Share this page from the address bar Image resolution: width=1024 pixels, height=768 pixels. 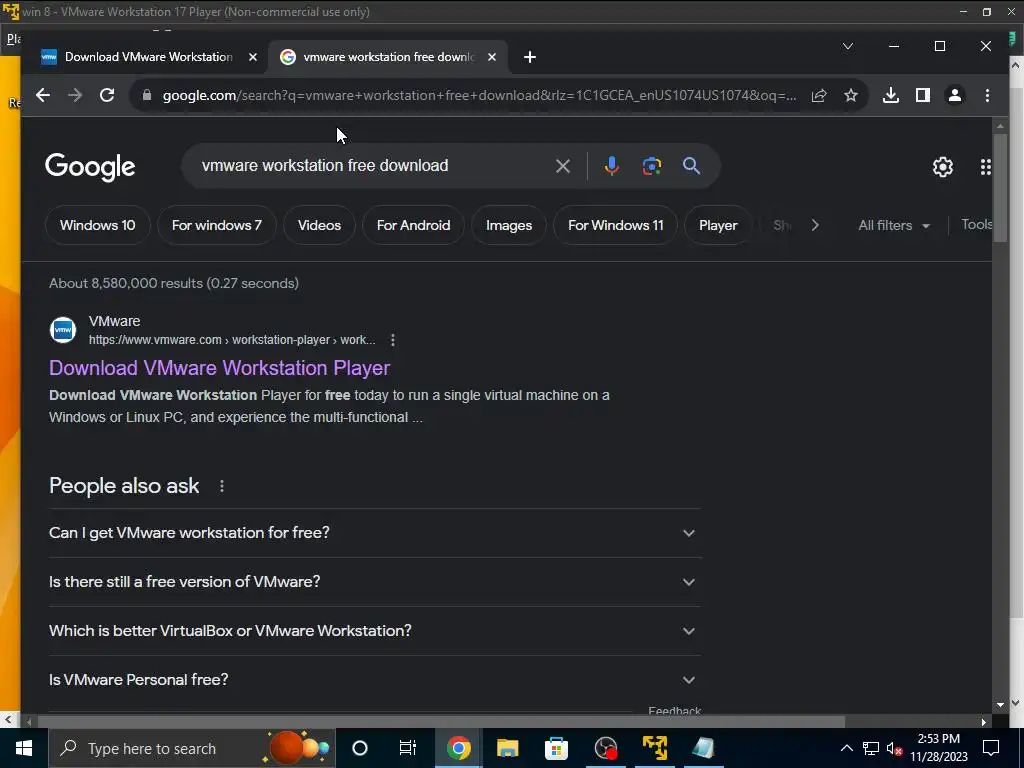[x=819, y=95]
